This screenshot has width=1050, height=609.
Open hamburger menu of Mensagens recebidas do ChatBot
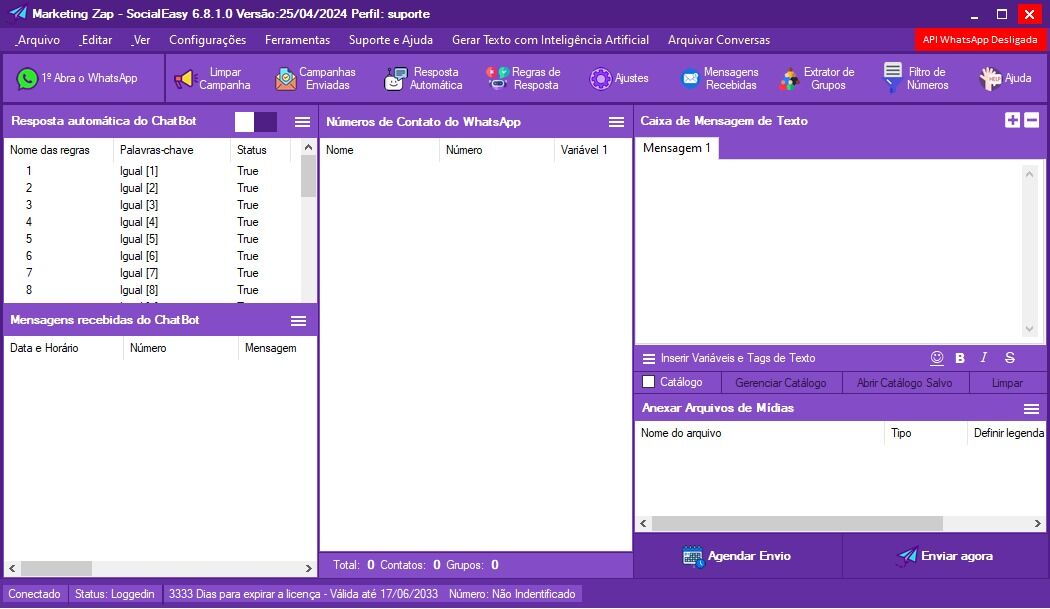point(298,321)
